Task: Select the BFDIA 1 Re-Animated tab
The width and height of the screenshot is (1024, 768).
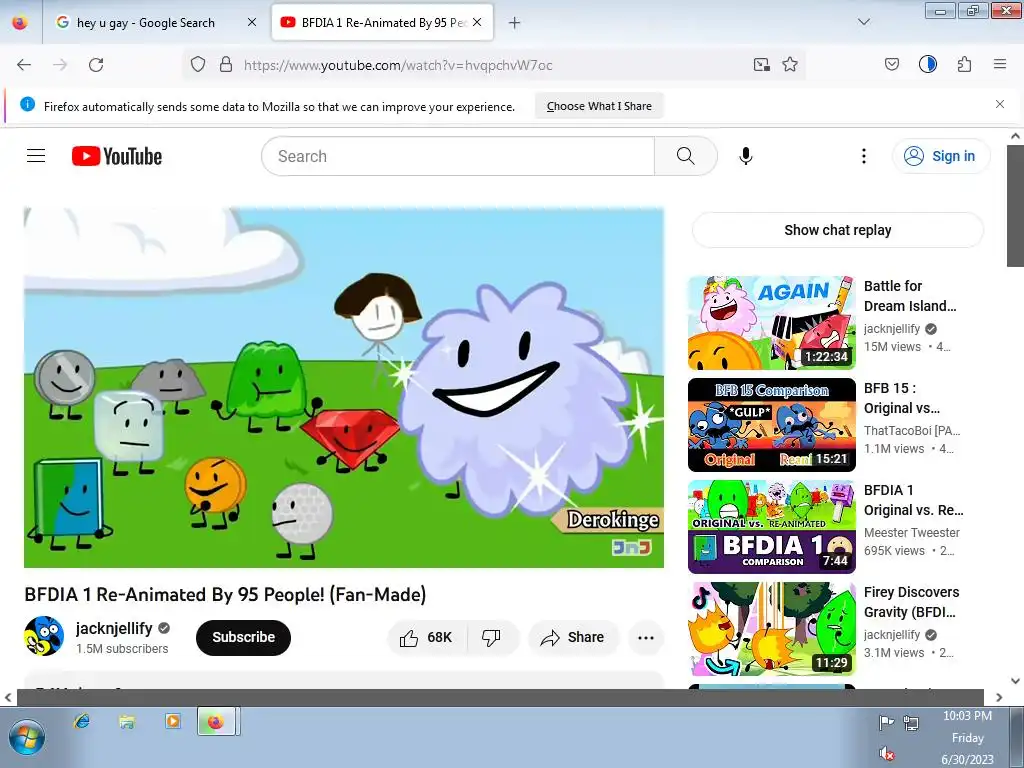Action: (x=382, y=23)
